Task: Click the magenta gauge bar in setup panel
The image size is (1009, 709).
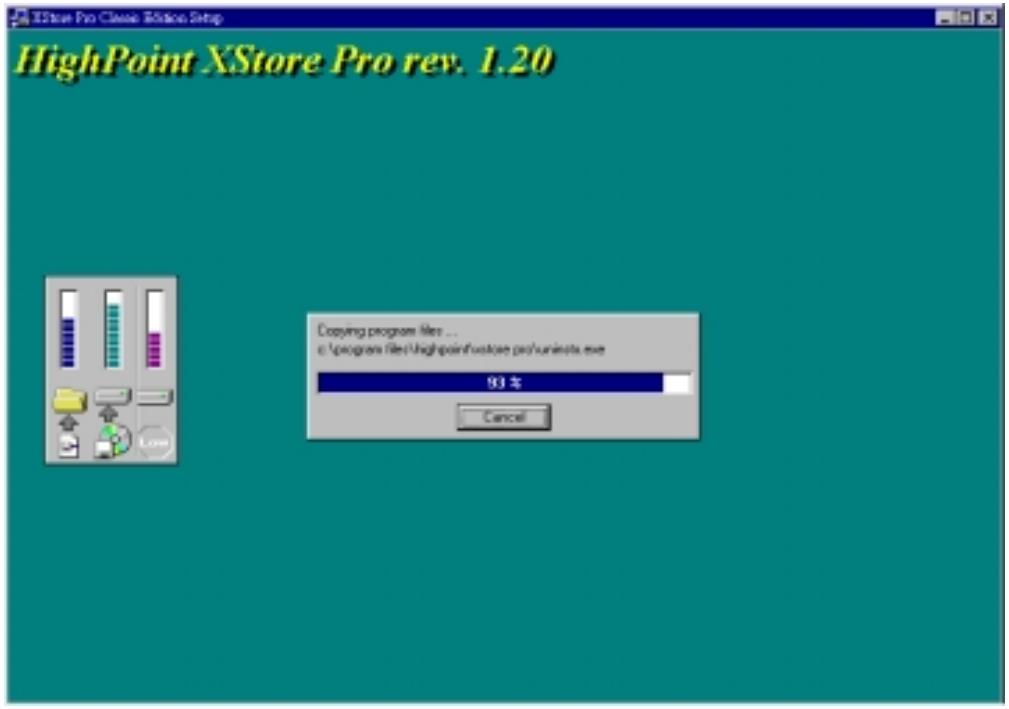Action: [154, 329]
